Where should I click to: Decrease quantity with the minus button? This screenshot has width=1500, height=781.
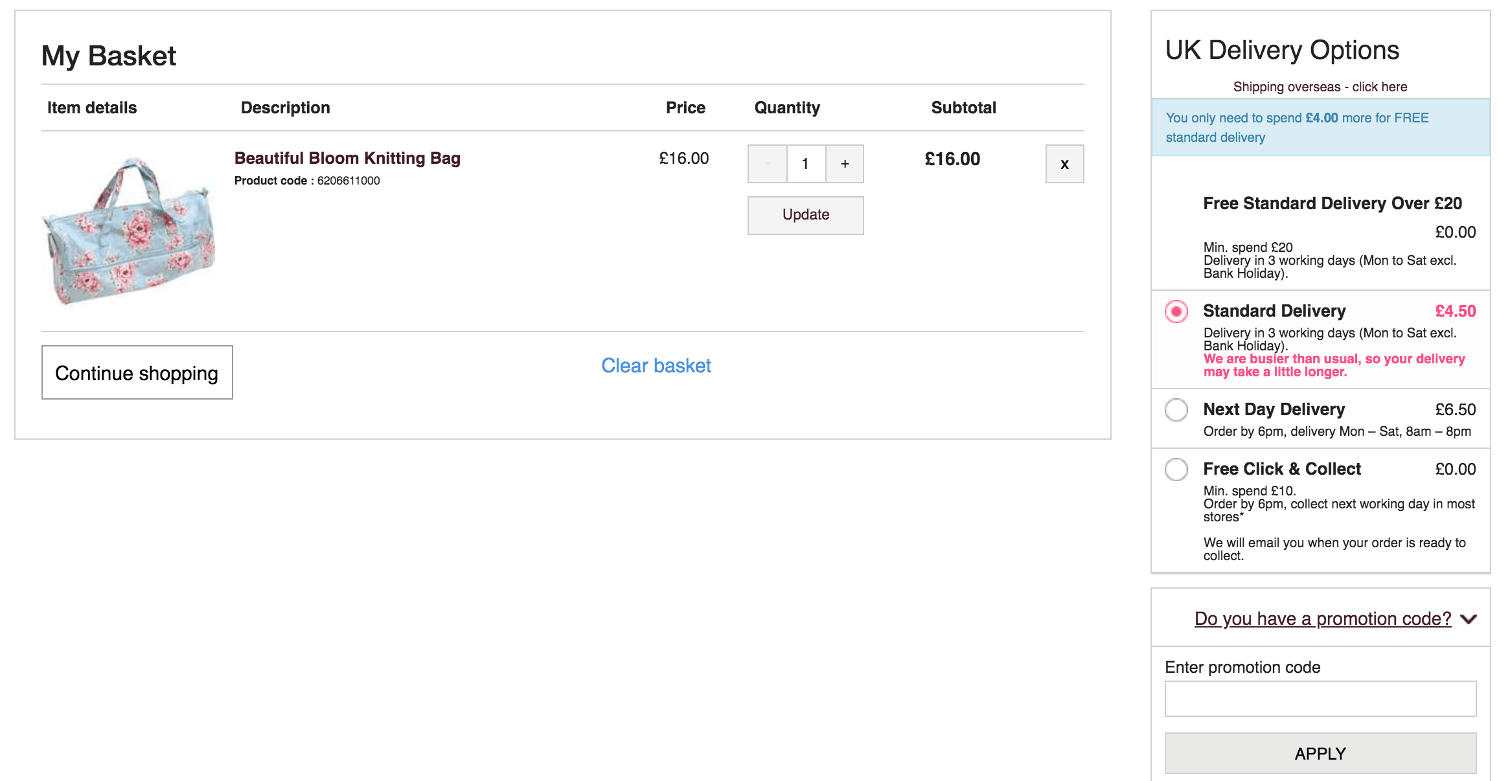tap(767, 164)
